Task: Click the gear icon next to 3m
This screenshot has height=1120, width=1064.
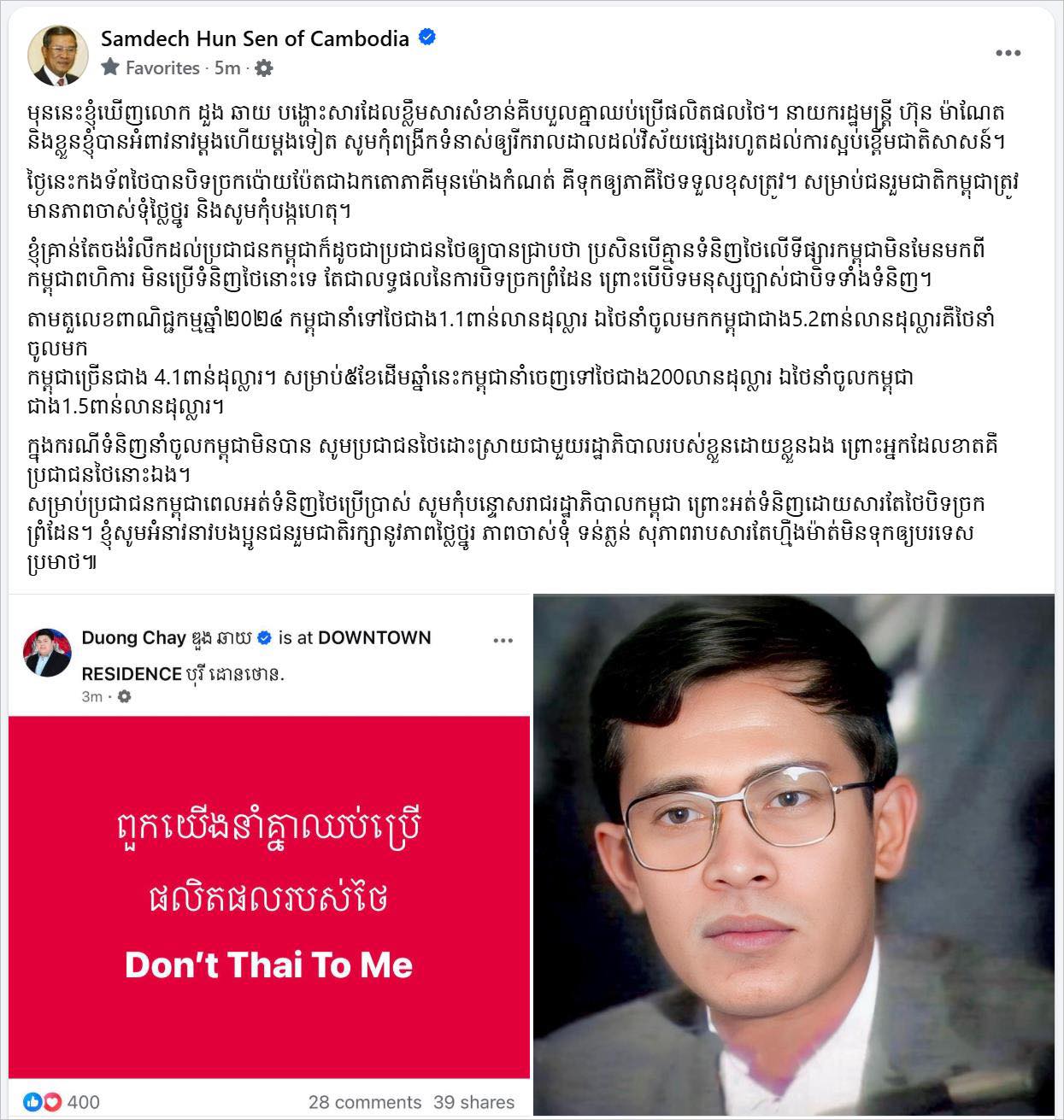Action: [124, 697]
